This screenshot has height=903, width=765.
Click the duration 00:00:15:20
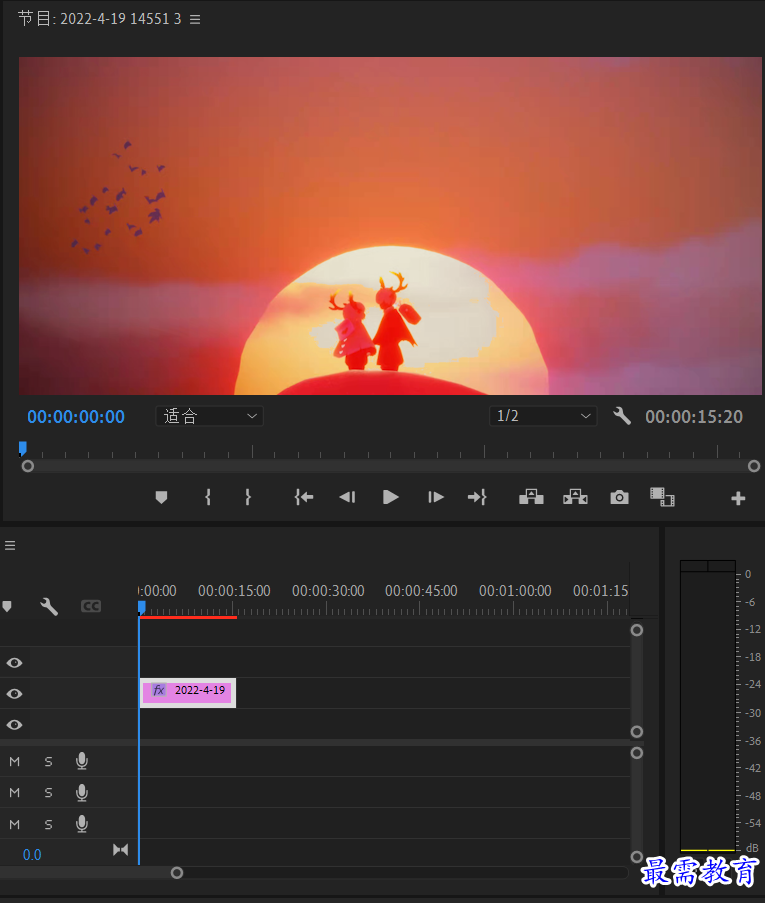tap(694, 416)
